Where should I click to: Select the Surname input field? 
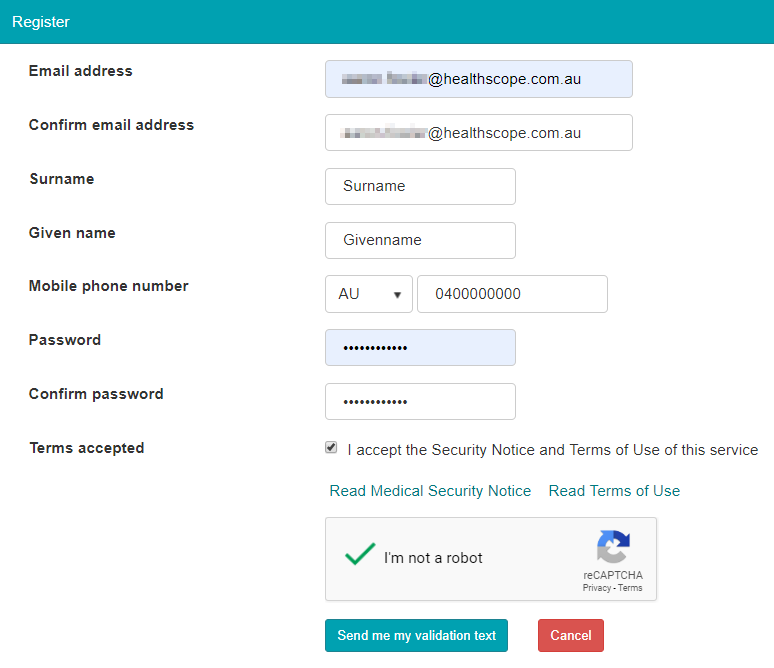click(x=420, y=186)
